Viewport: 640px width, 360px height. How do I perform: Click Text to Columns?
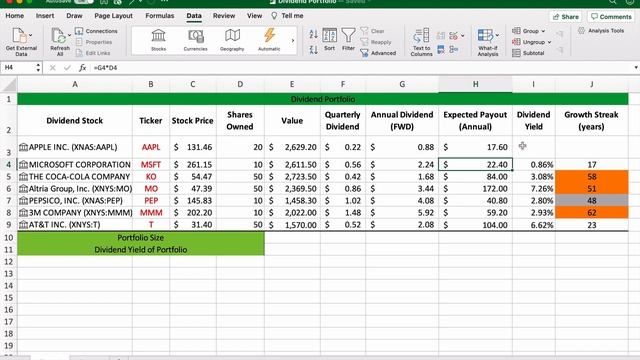click(x=422, y=42)
